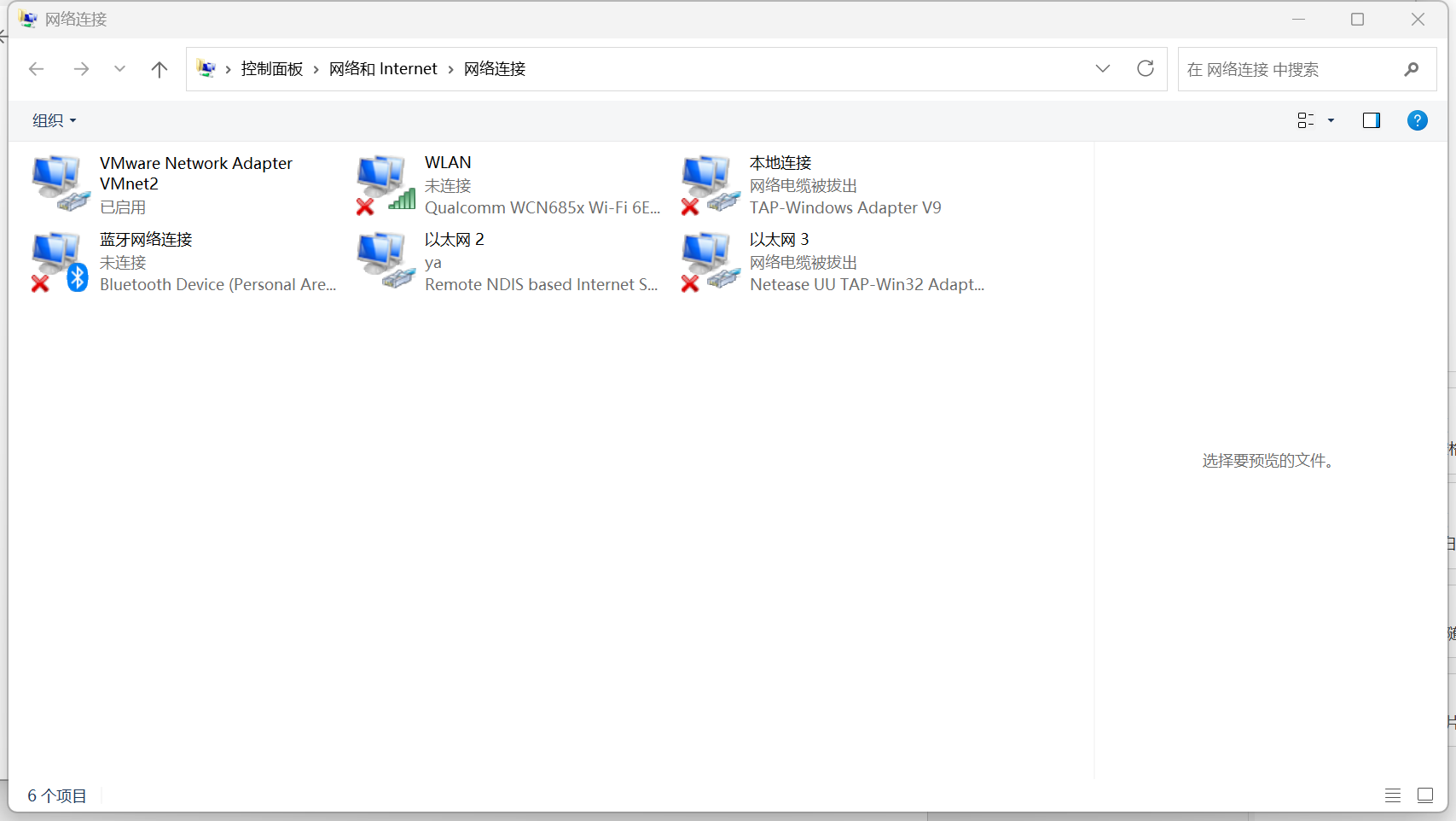Click the 本地连接 TAP-Windows adapter icon
Image resolution: width=1456 pixels, height=821 pixels.
click(710, 183)
